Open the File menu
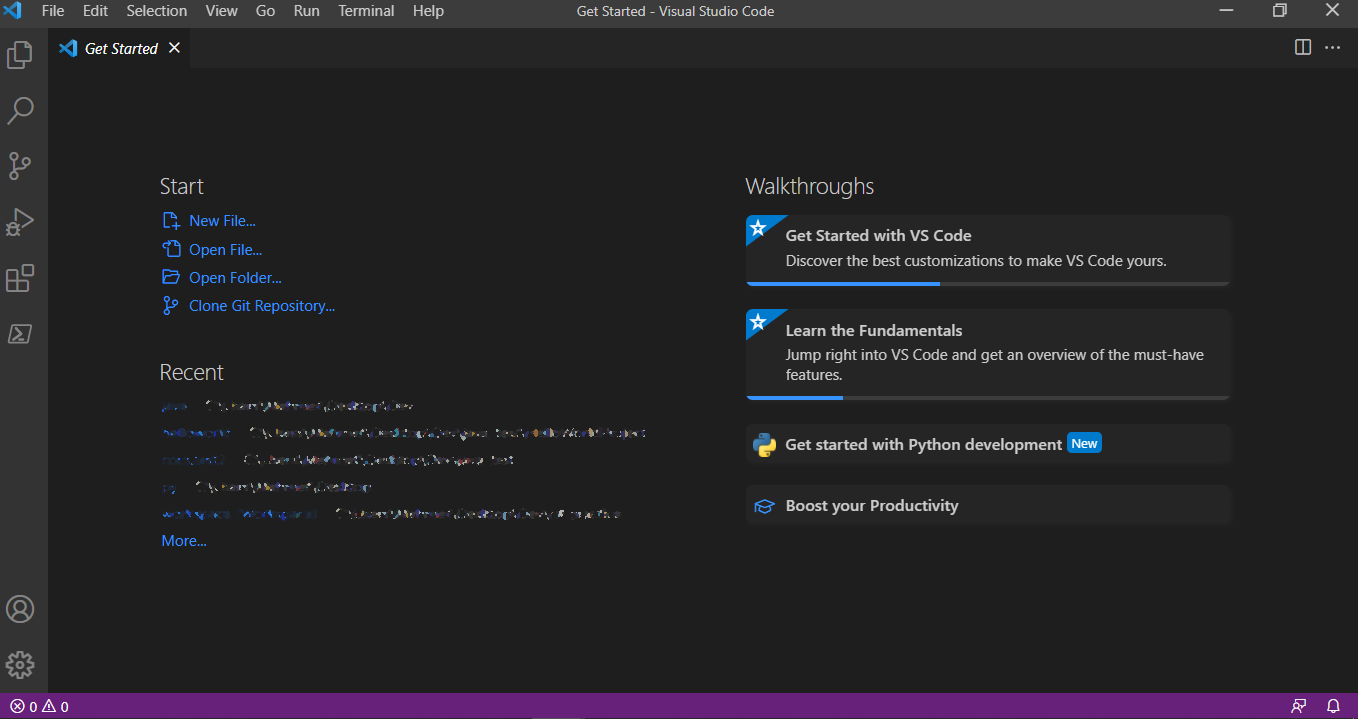1358x719 pixels. 53,11
